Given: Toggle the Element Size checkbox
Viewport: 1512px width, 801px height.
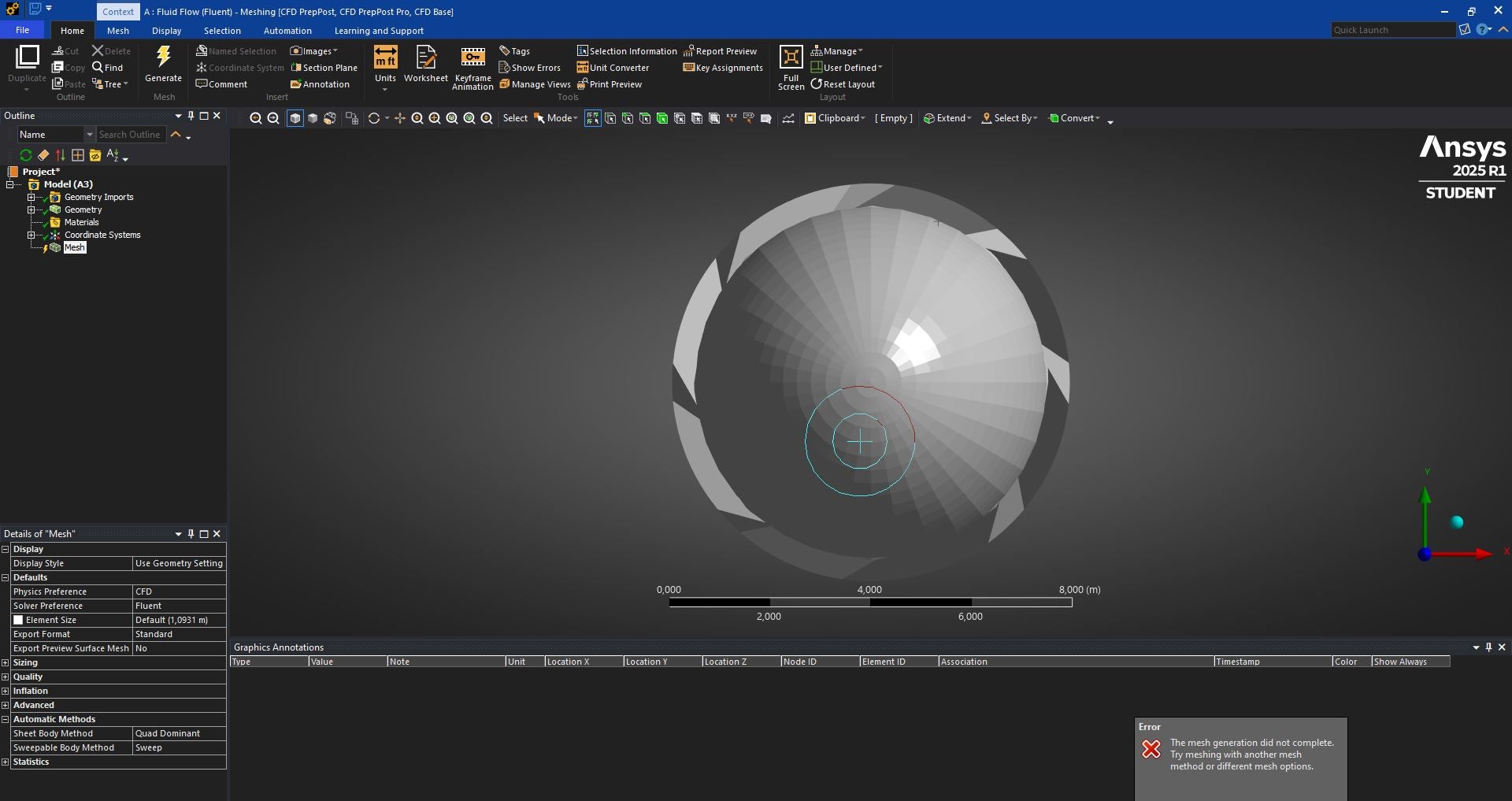Looking at the screenshot, I should point(18,620).
